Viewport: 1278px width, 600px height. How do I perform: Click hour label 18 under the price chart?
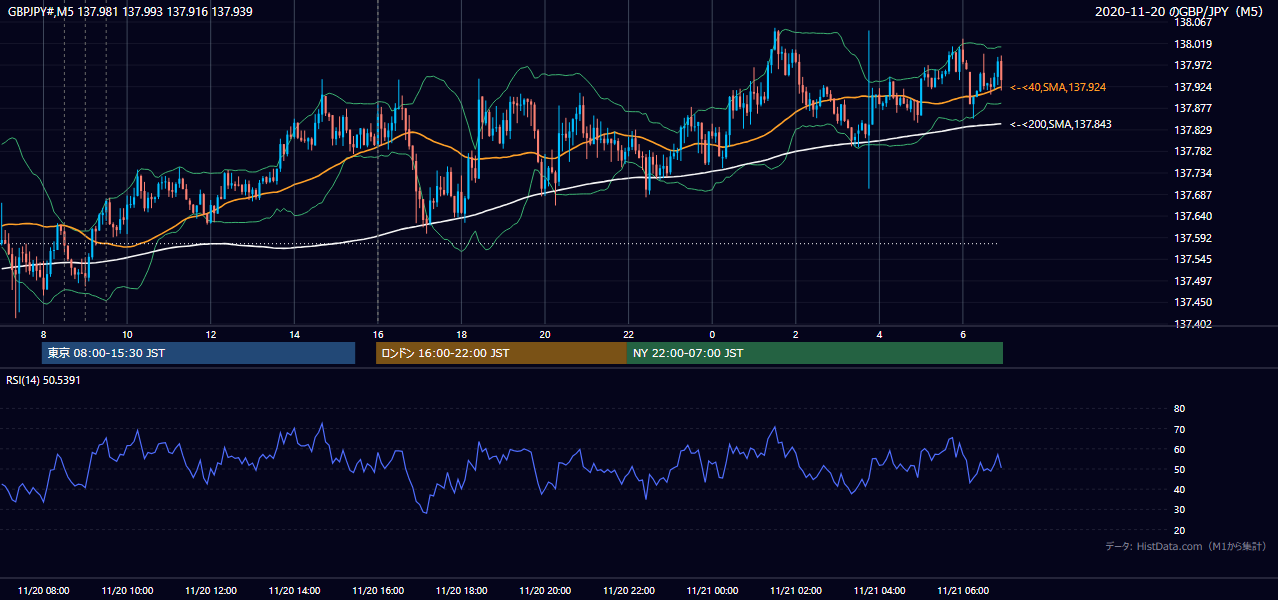[461, 334]
